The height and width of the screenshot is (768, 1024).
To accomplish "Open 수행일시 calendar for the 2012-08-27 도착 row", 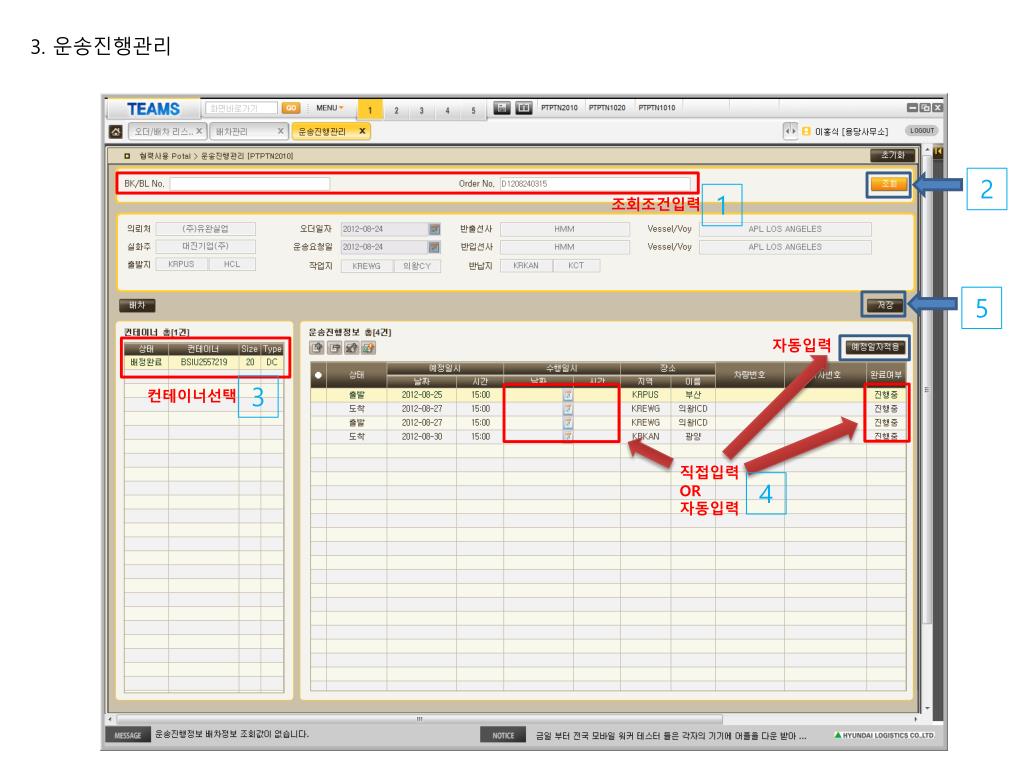I will (568, 409).
